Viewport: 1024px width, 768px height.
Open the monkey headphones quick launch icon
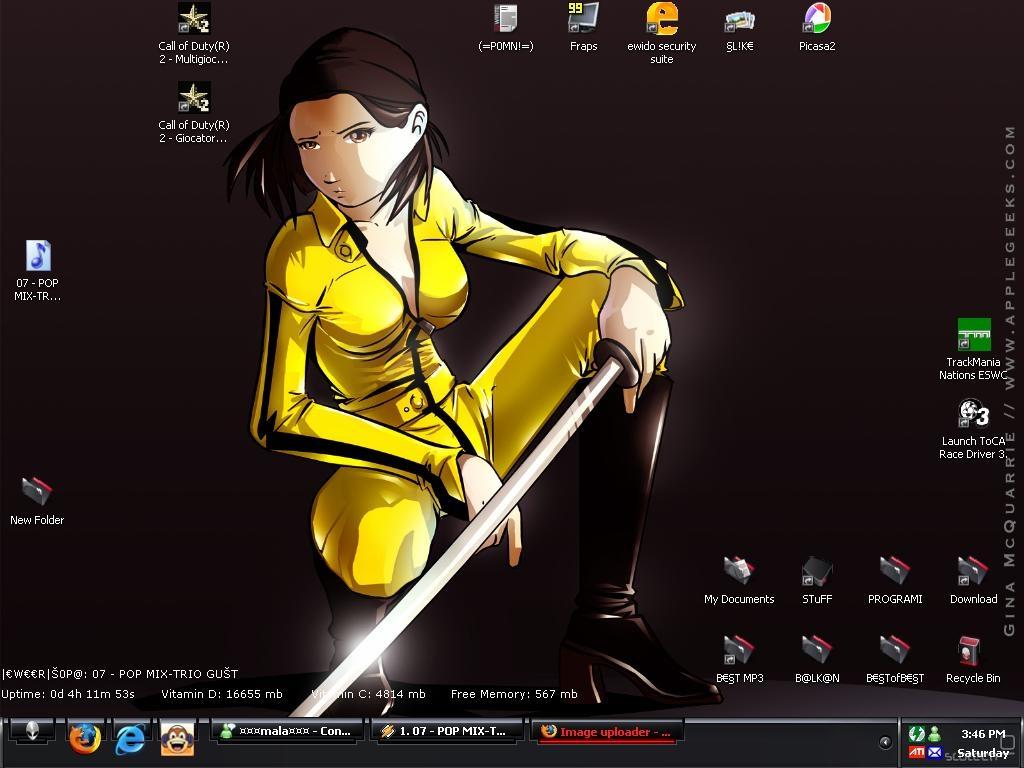177,739
